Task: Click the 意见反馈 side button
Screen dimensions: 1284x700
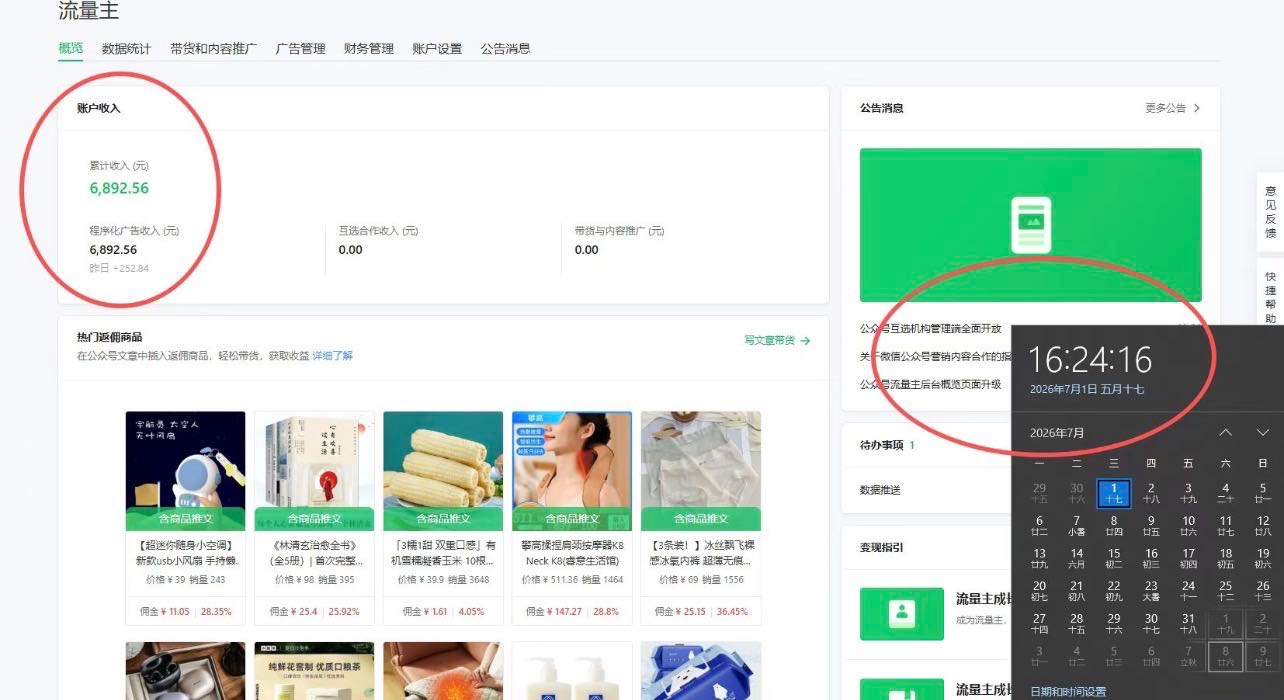Action: tap(1270, 211)
